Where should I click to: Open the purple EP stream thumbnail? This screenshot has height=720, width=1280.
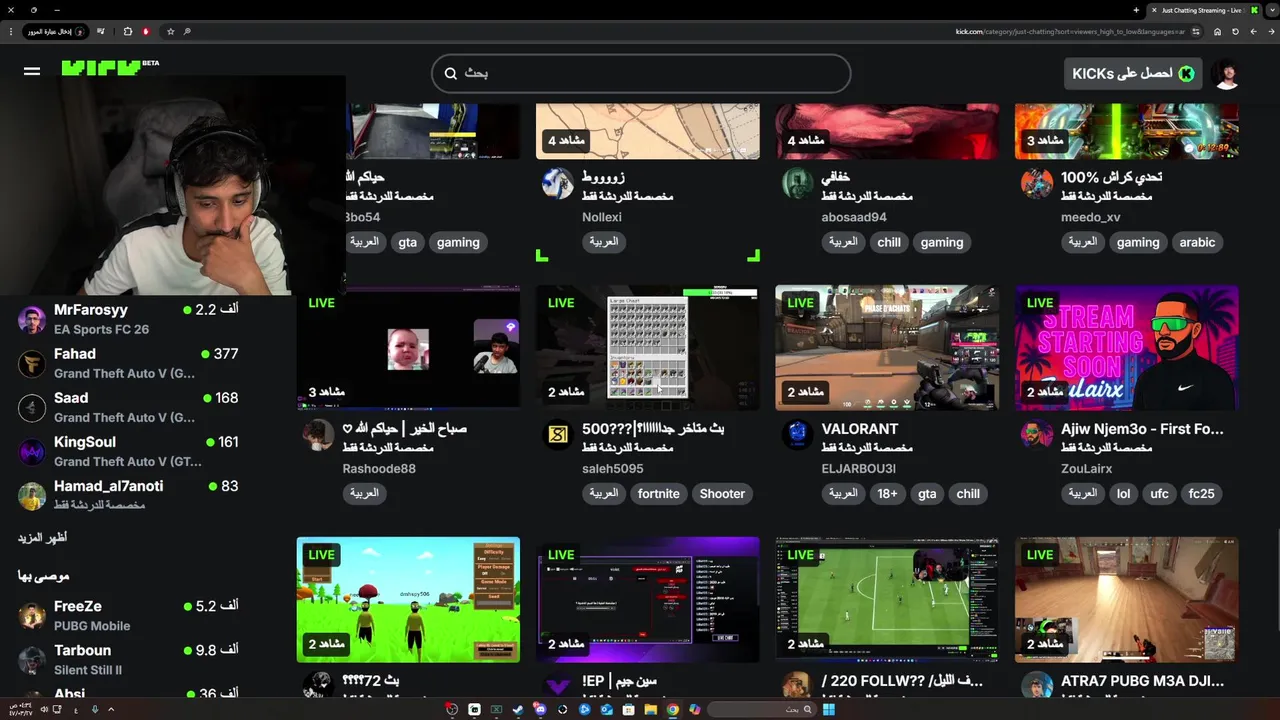(648, 600)
